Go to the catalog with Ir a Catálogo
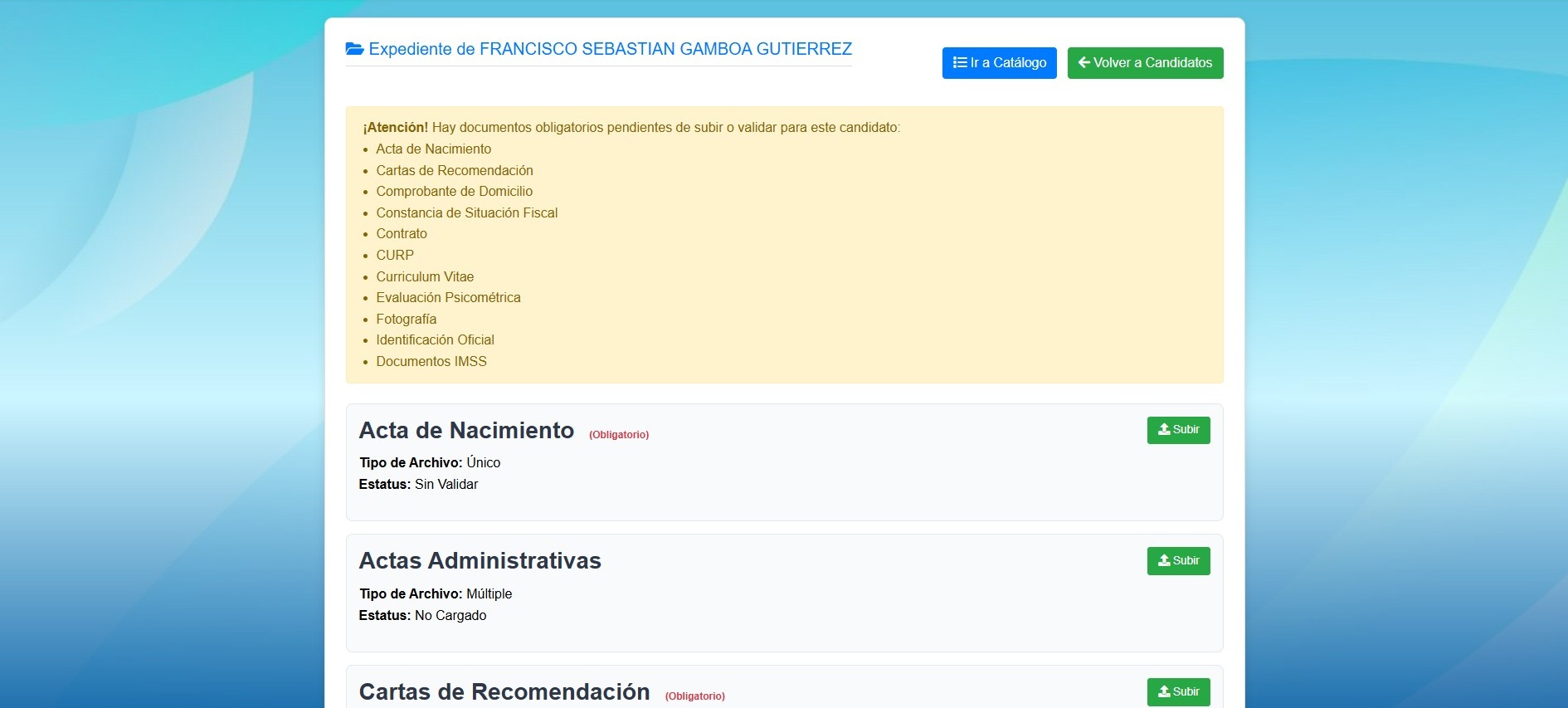The image size is (1568, 708). [999, 63]
